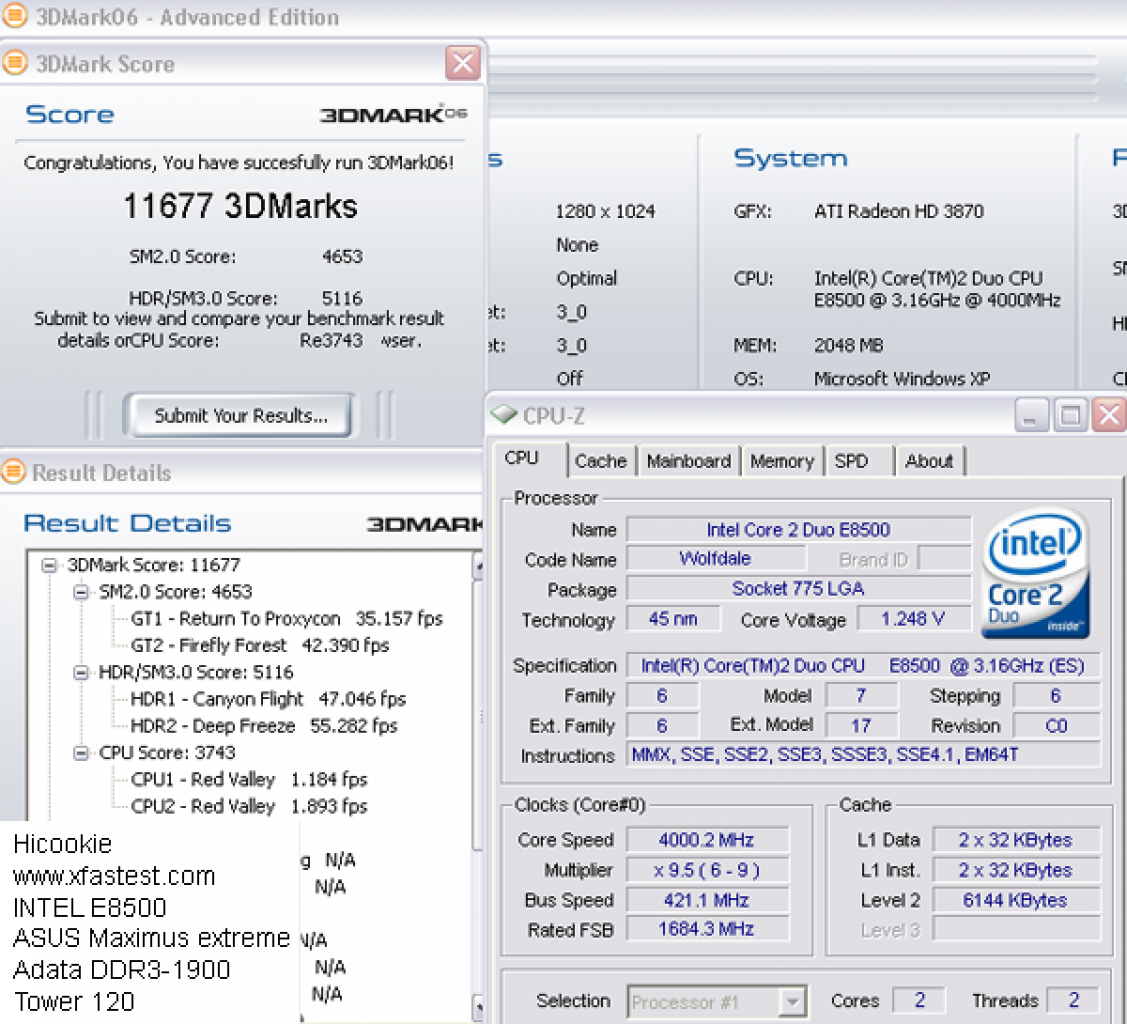
Task: Select HDR1 - Canyon Flight row
Action: tap(268, 699)
